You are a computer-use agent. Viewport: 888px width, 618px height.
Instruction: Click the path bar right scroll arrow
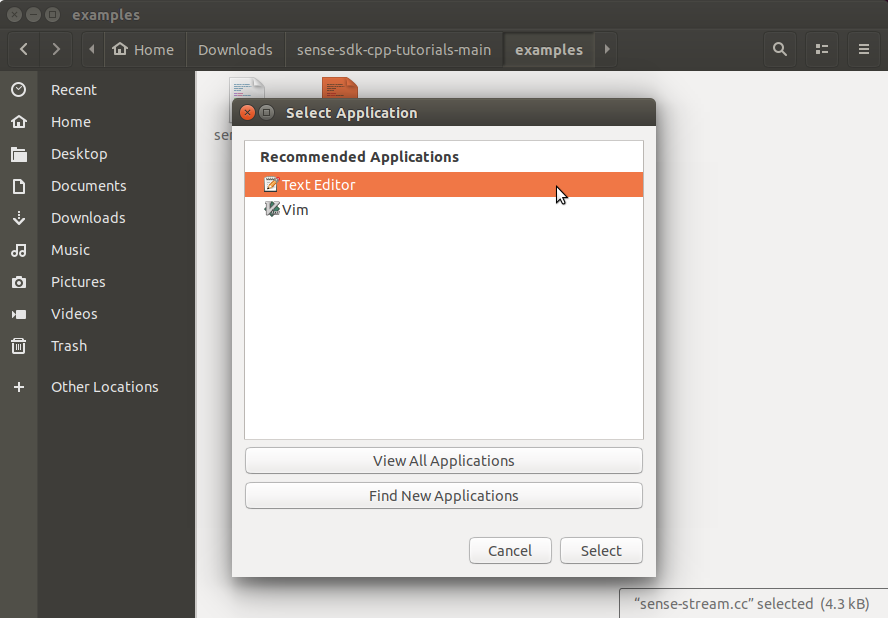607,49
